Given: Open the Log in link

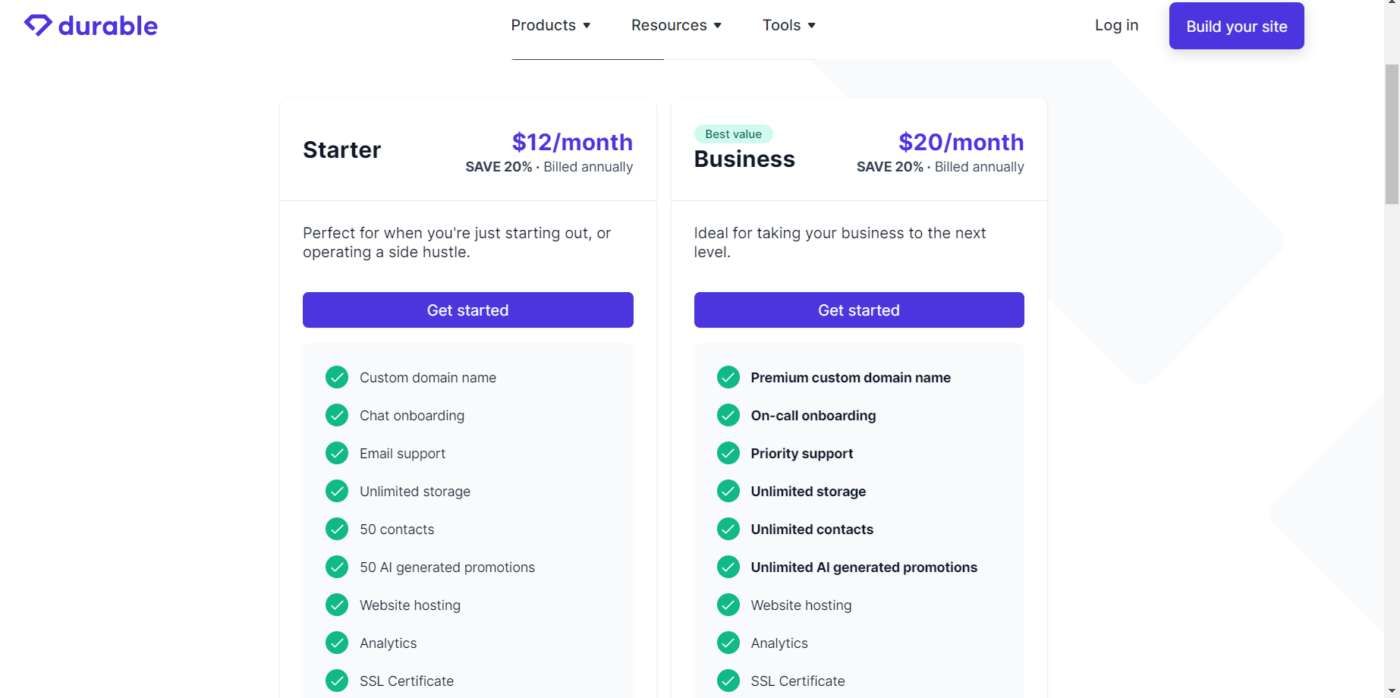Looking at the screenshot, I should [x=1116, y=25].
